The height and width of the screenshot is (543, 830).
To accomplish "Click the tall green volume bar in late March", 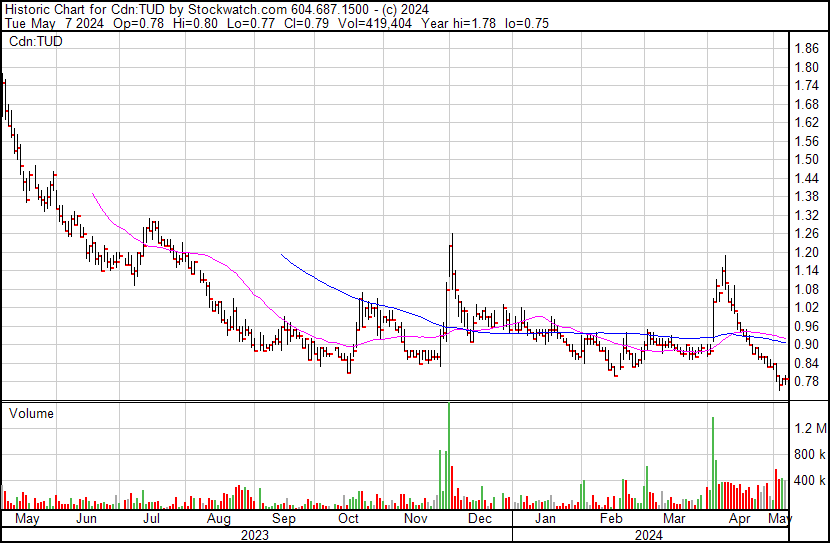I will click(712, 463).
